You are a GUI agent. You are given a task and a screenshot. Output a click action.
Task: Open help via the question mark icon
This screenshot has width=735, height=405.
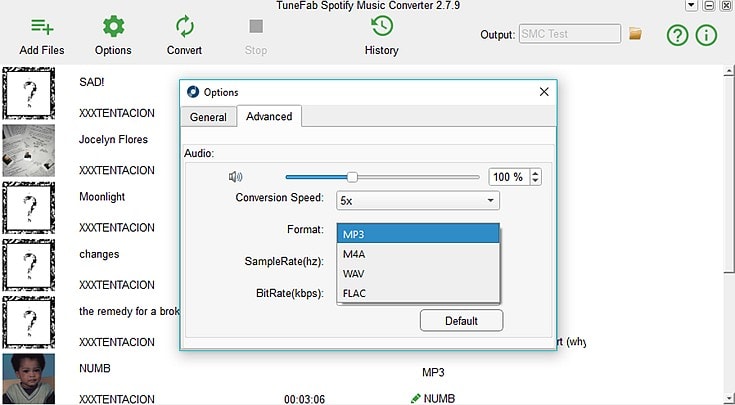click(677, 35)
